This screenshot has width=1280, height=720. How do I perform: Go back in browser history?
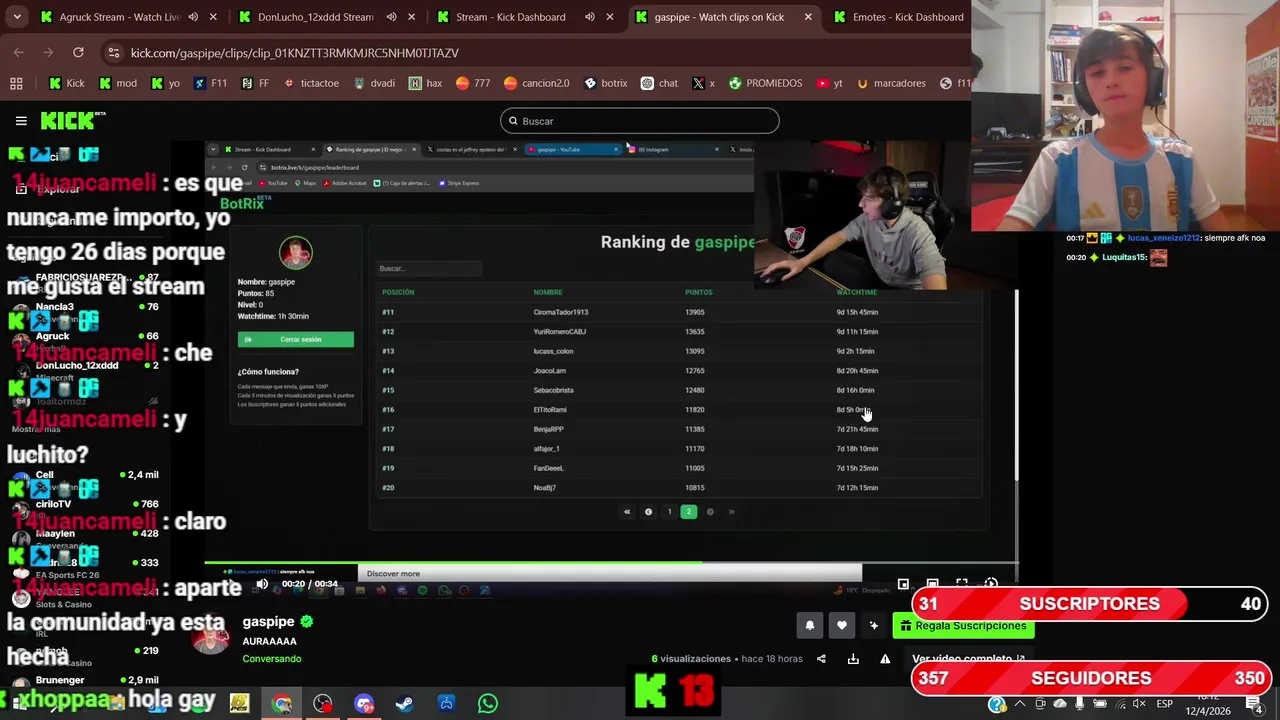point(19,52)
